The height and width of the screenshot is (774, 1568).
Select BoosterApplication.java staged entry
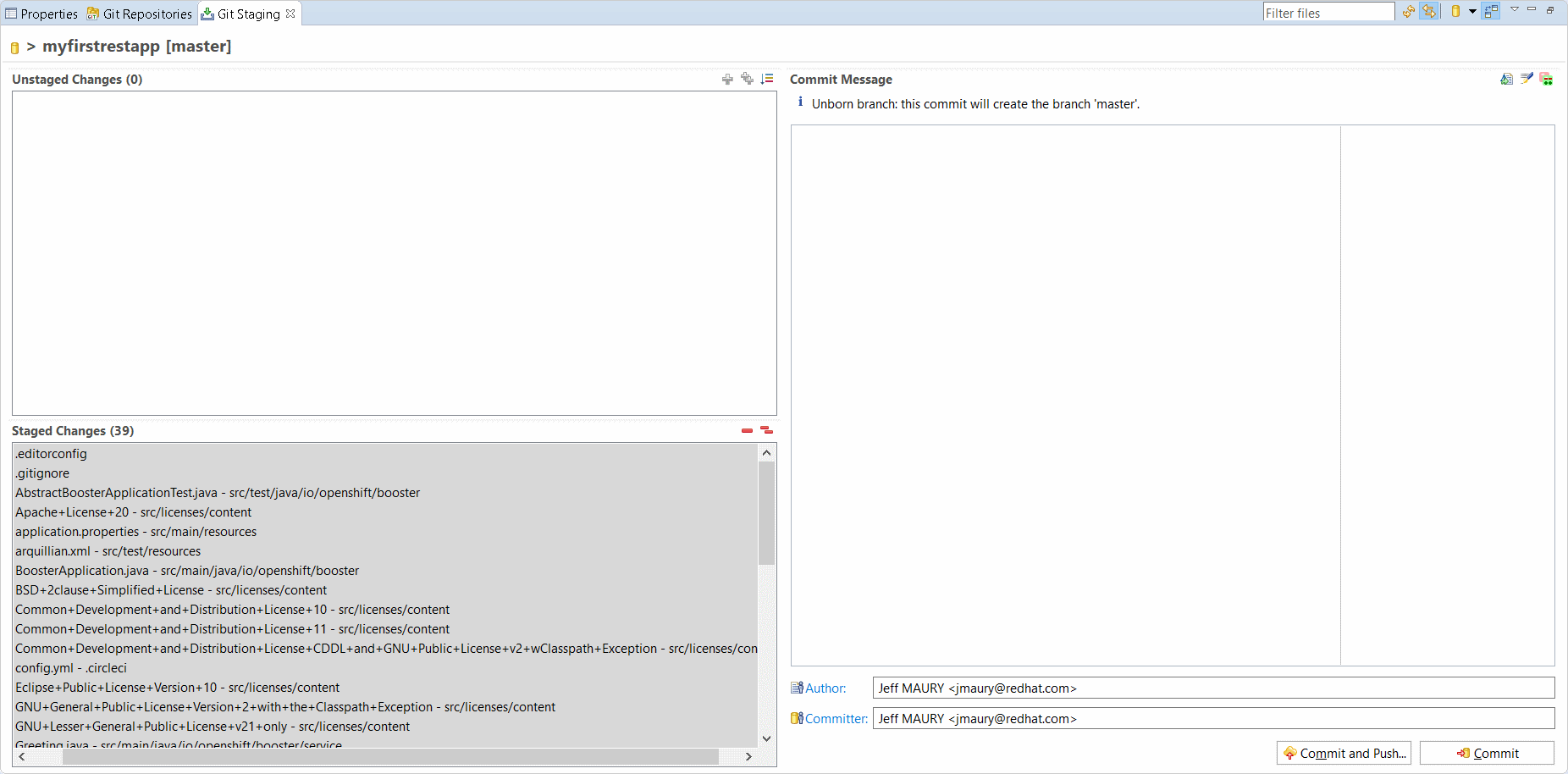[x=385, y=571]
